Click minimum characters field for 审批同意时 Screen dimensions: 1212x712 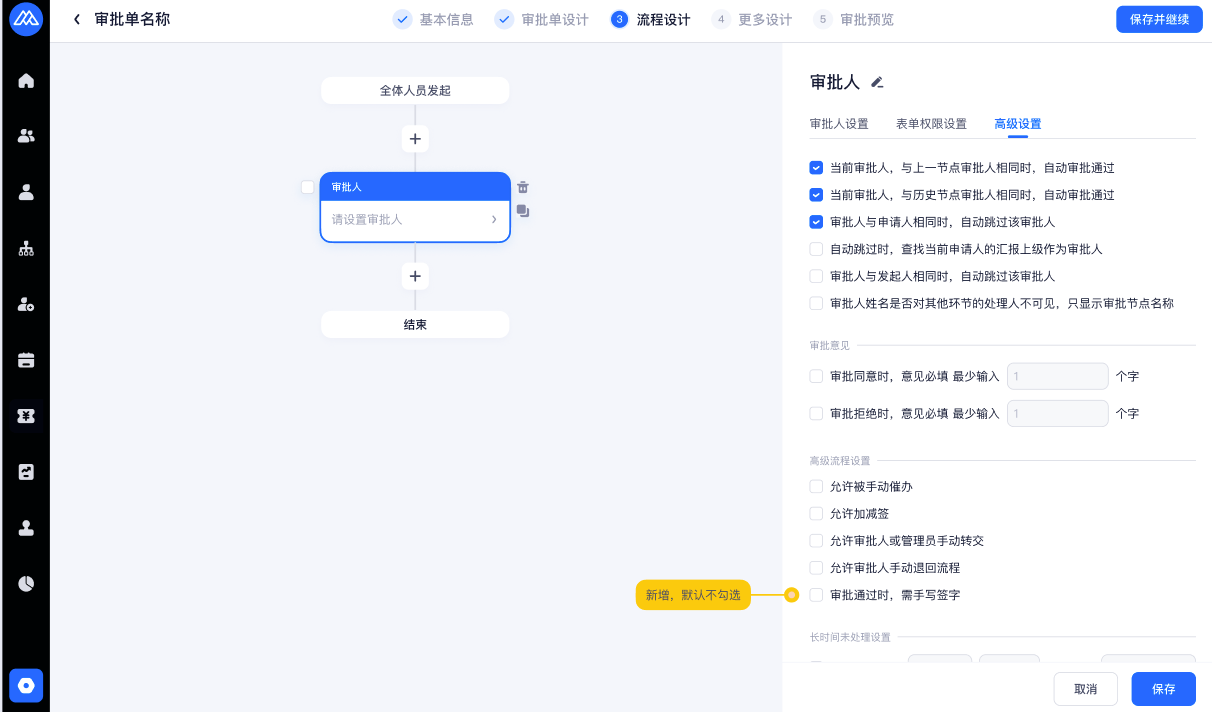(1057, 377)
